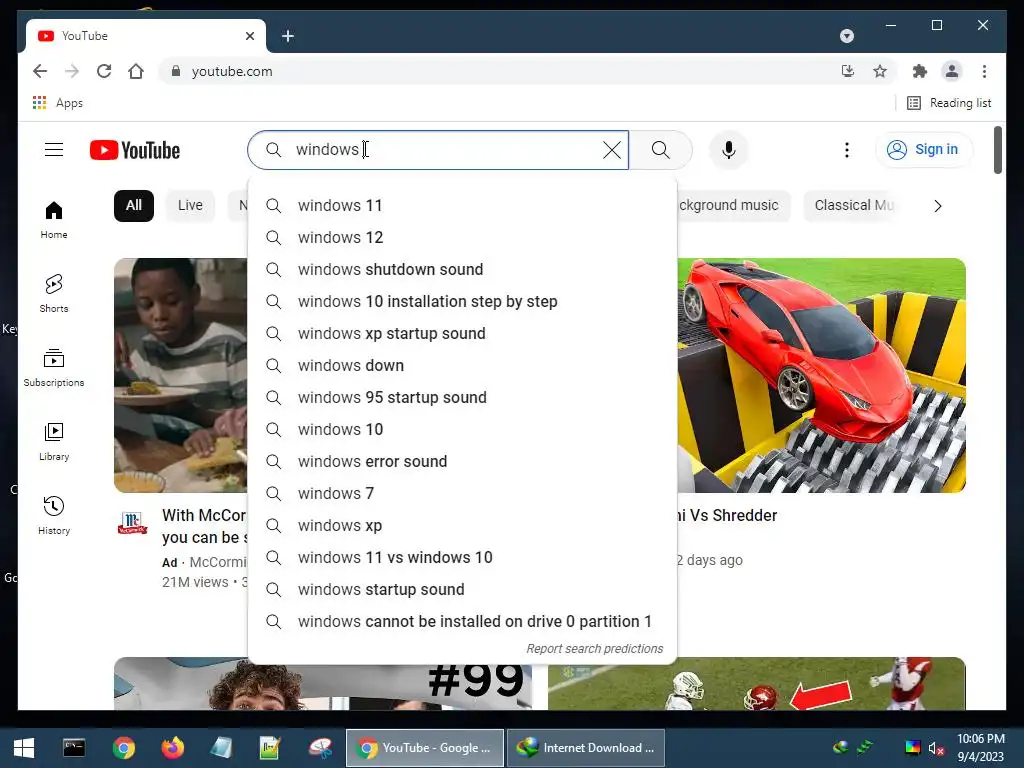Click Report search predictions link
The width and height of the screenshot is (1024, 768).
(594, 648)
